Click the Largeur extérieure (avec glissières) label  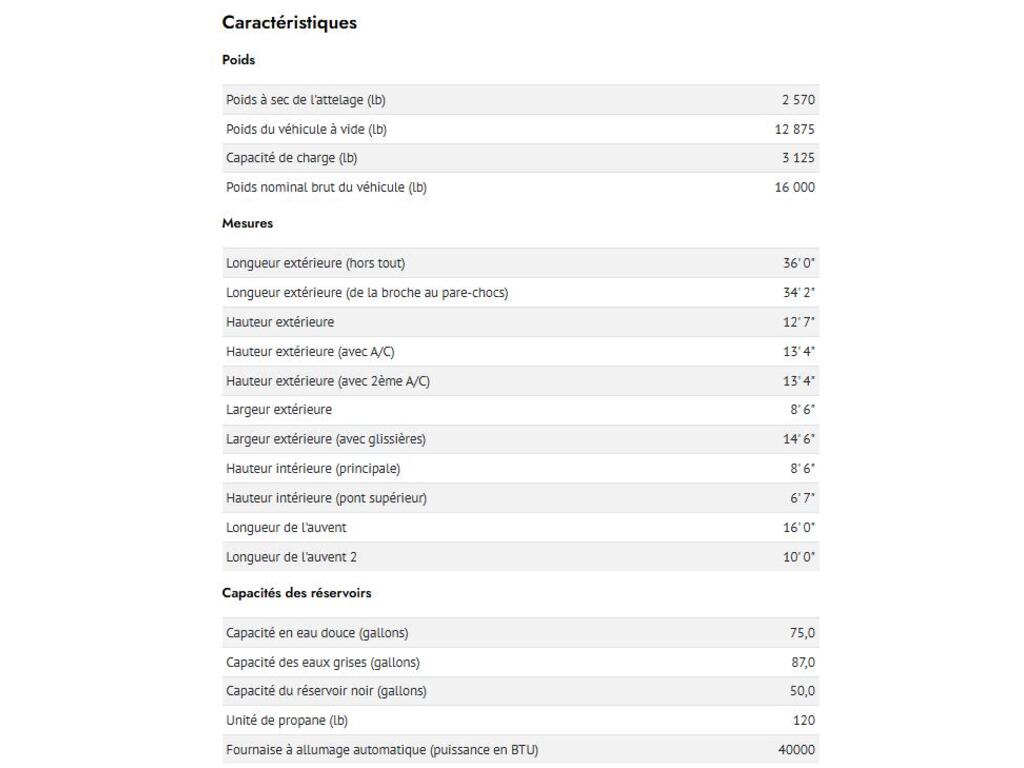point(326,439)
